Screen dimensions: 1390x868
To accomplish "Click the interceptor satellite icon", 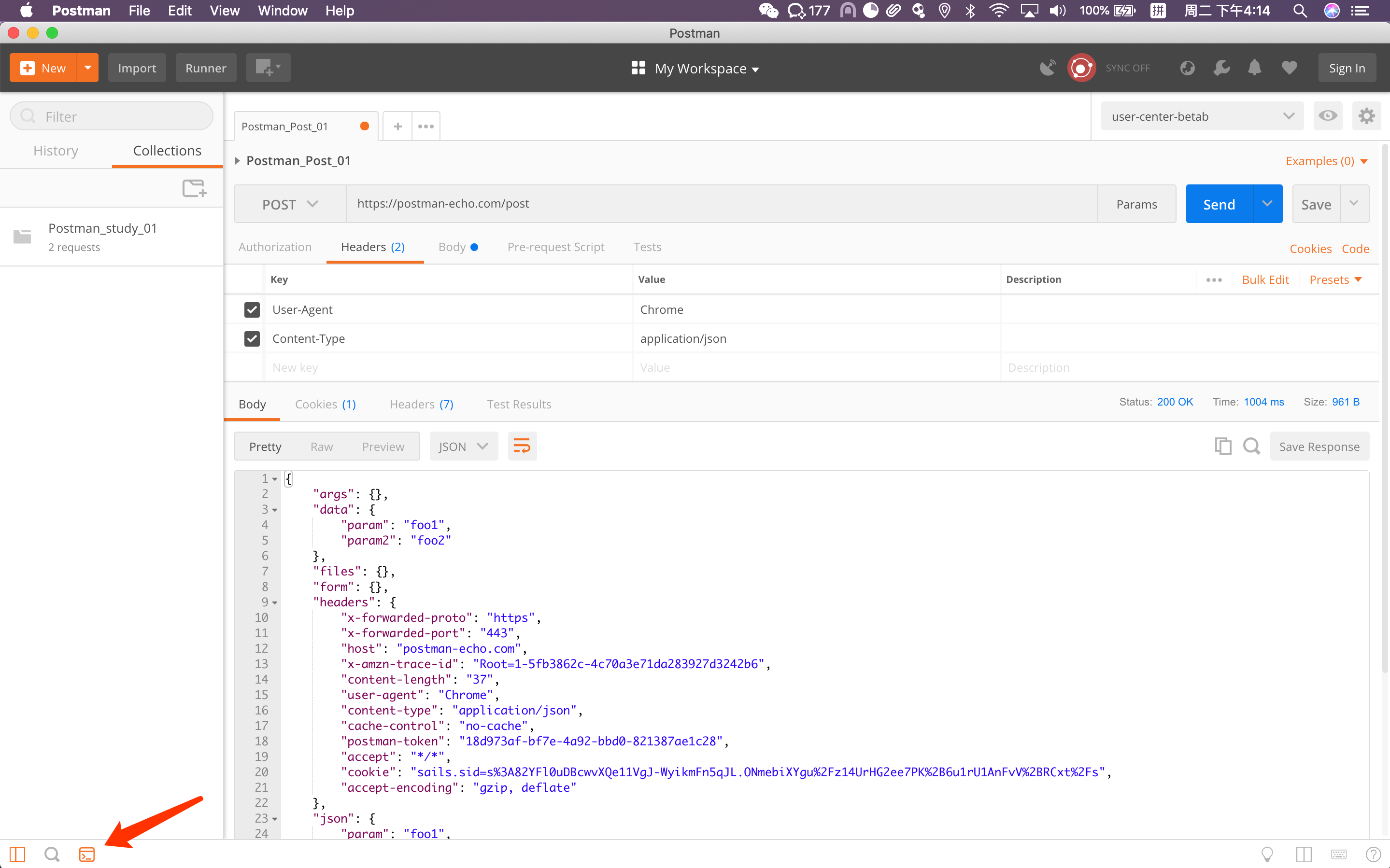I will click(1047, 68).
